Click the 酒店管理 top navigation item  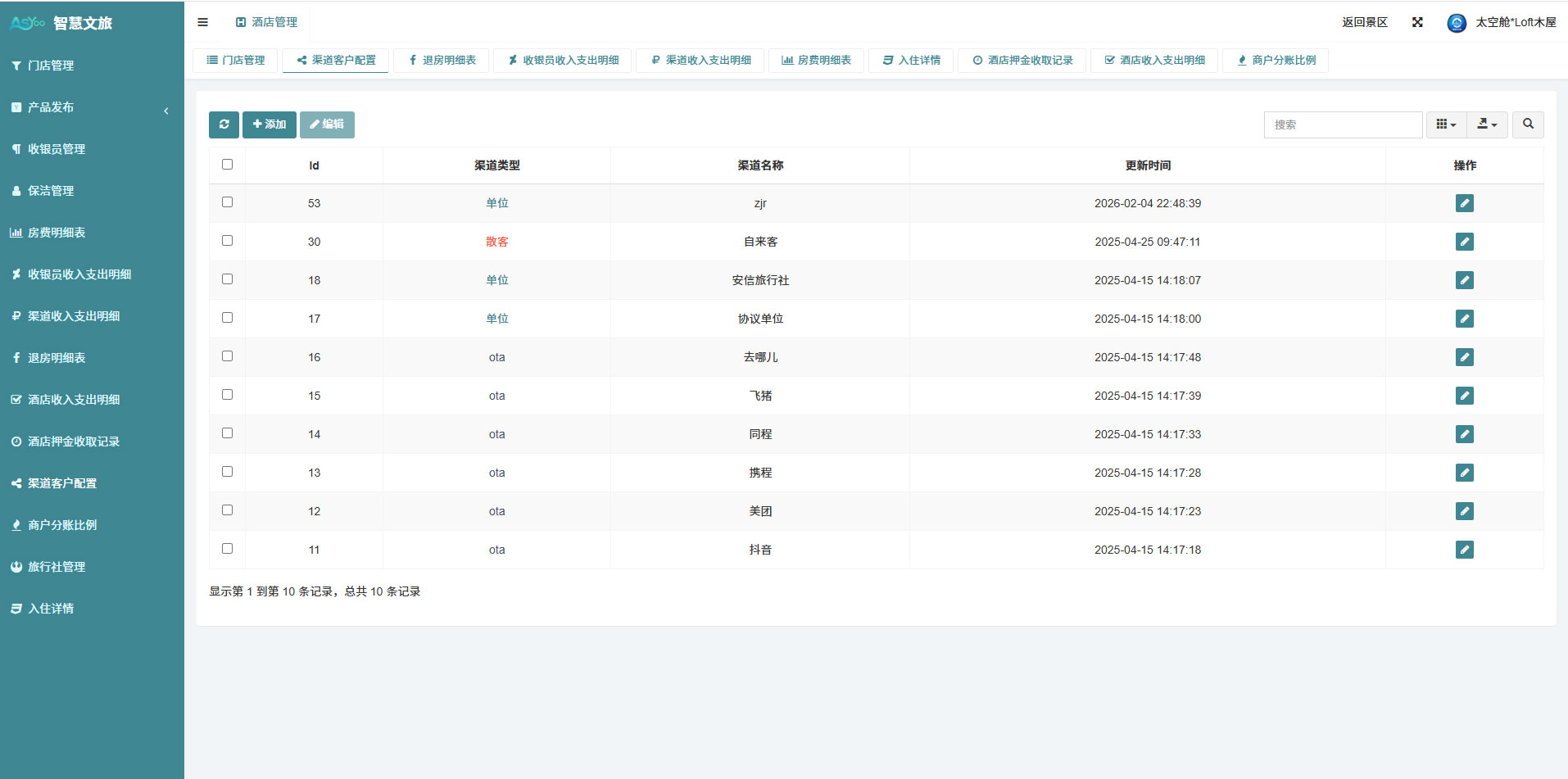[x=266, y=22]
